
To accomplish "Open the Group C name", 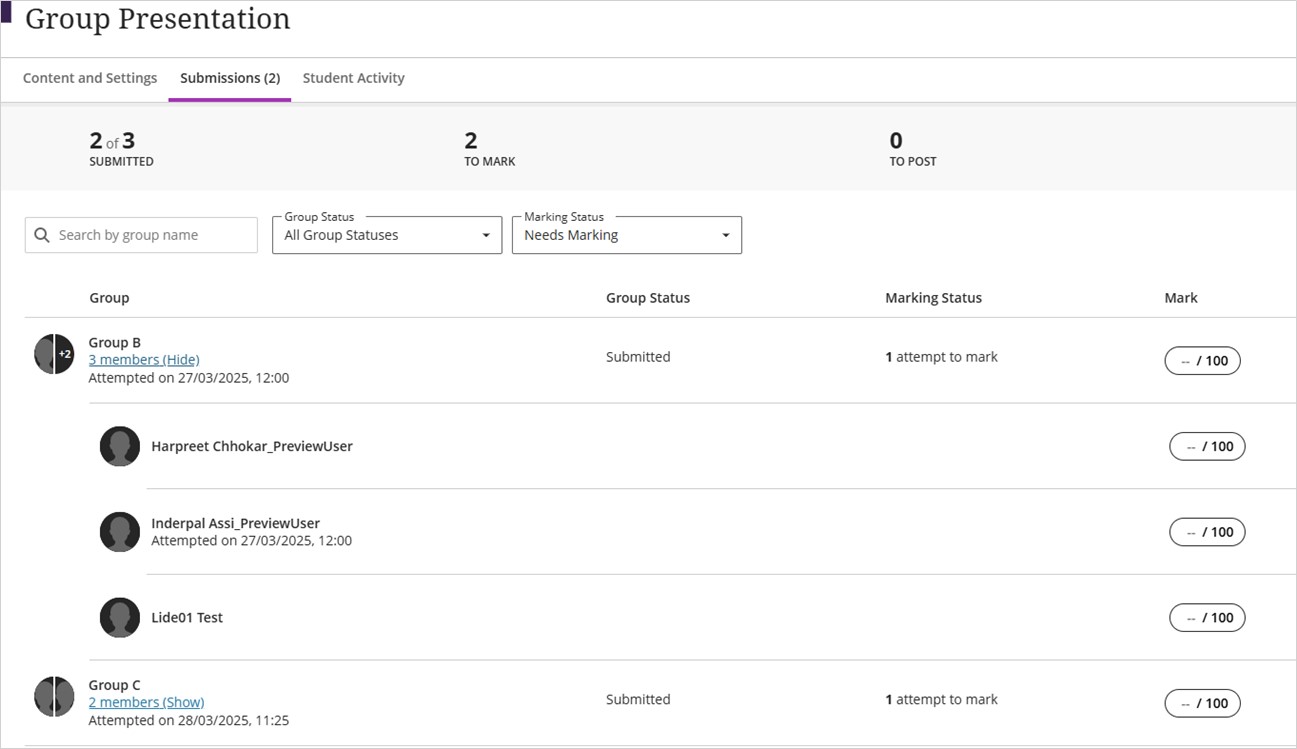I will tap(115, 685).
